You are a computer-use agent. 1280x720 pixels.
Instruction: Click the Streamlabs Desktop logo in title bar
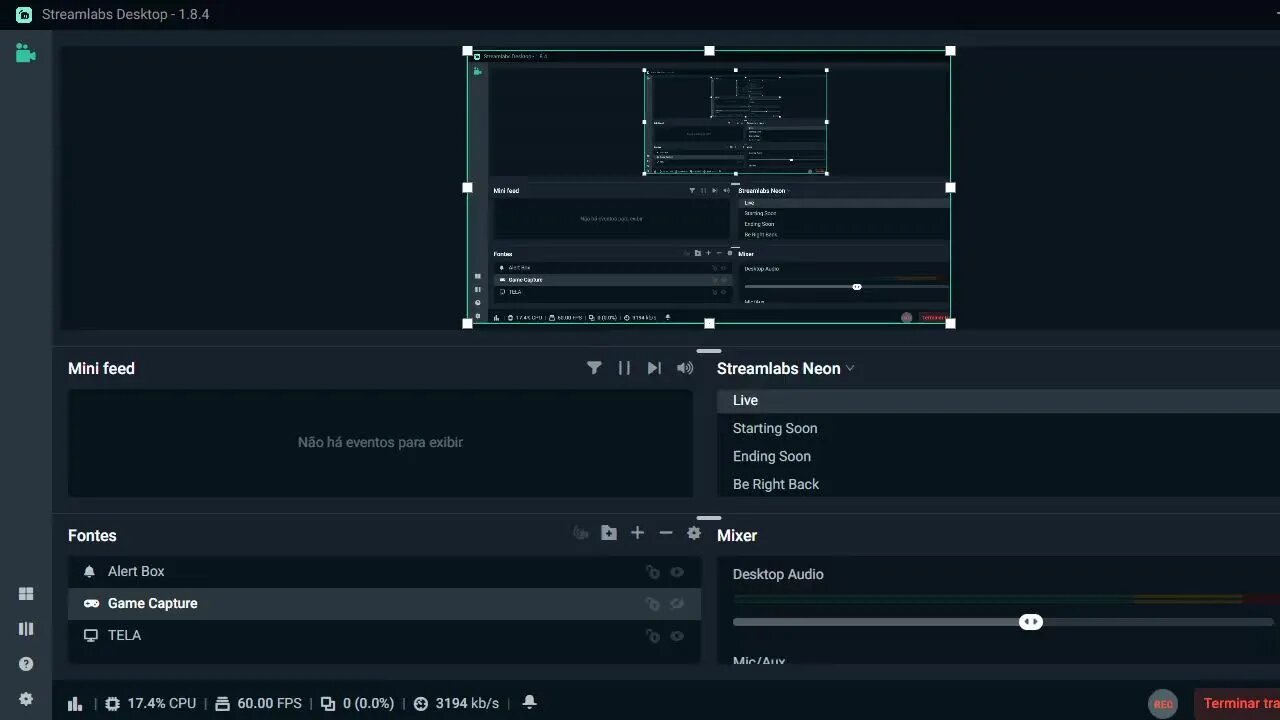click(x=24, y=15)
